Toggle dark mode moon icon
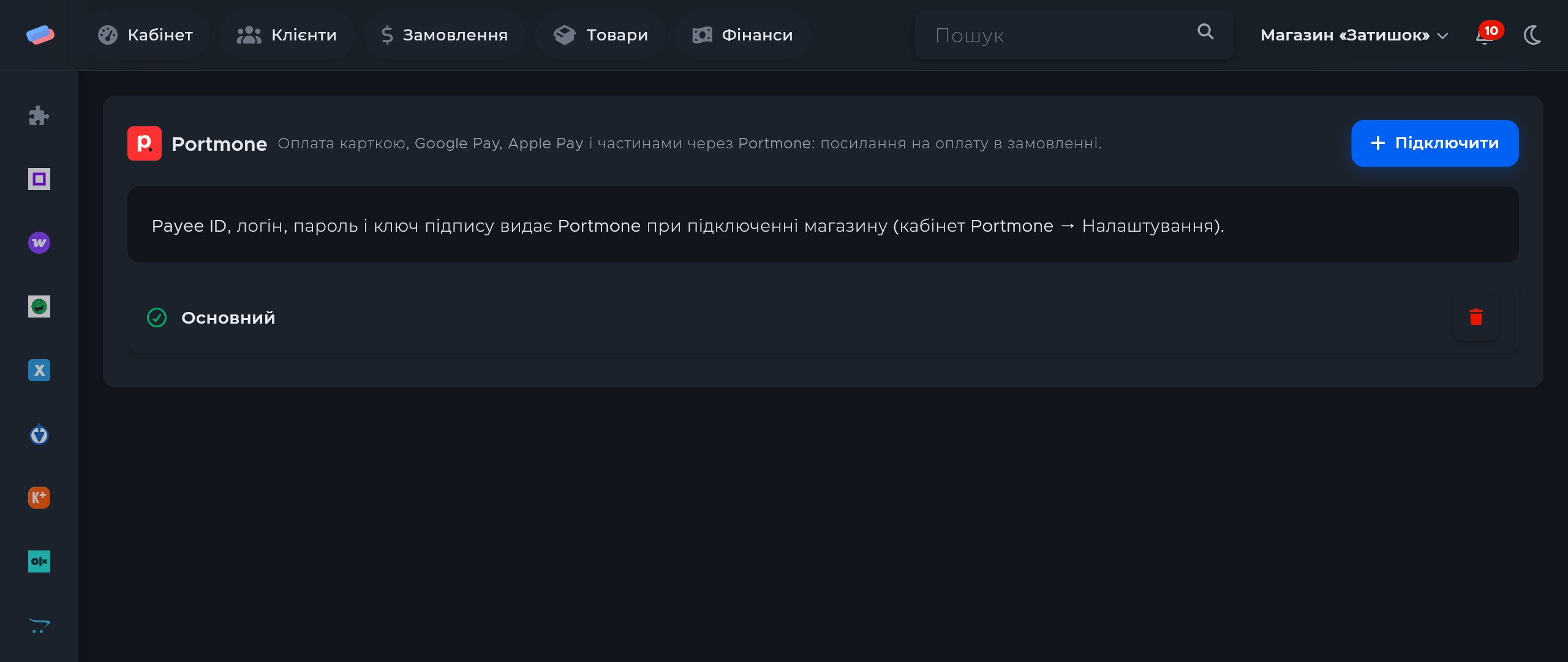1568x662 pixels. click(x=1532, y=35)
